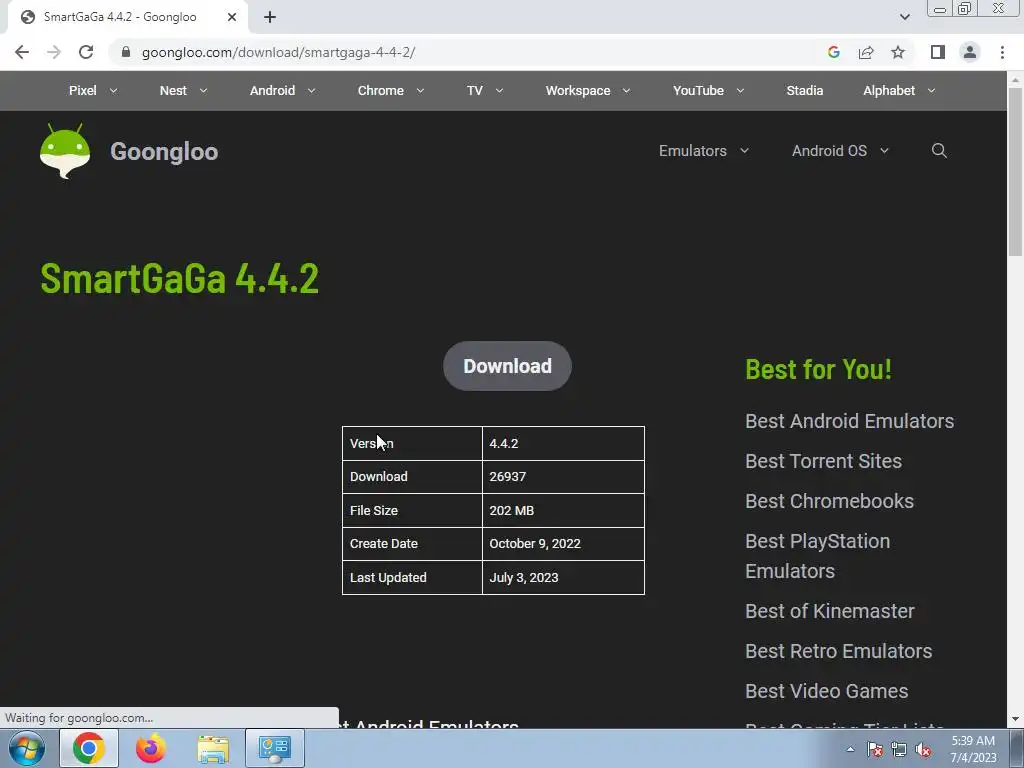Click the '26937' download count cell
The height and width of the screenshot is (768, 1024).
[563, 477]
